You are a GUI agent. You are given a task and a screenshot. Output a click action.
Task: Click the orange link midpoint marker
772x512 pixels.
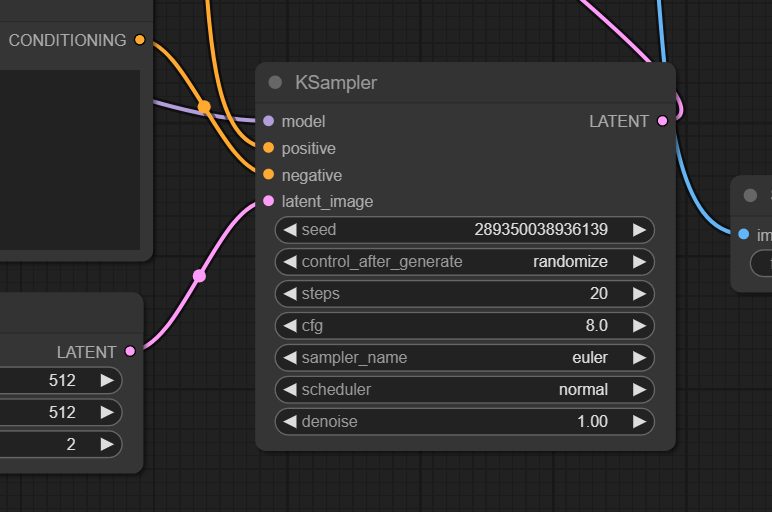pos(204,106)
